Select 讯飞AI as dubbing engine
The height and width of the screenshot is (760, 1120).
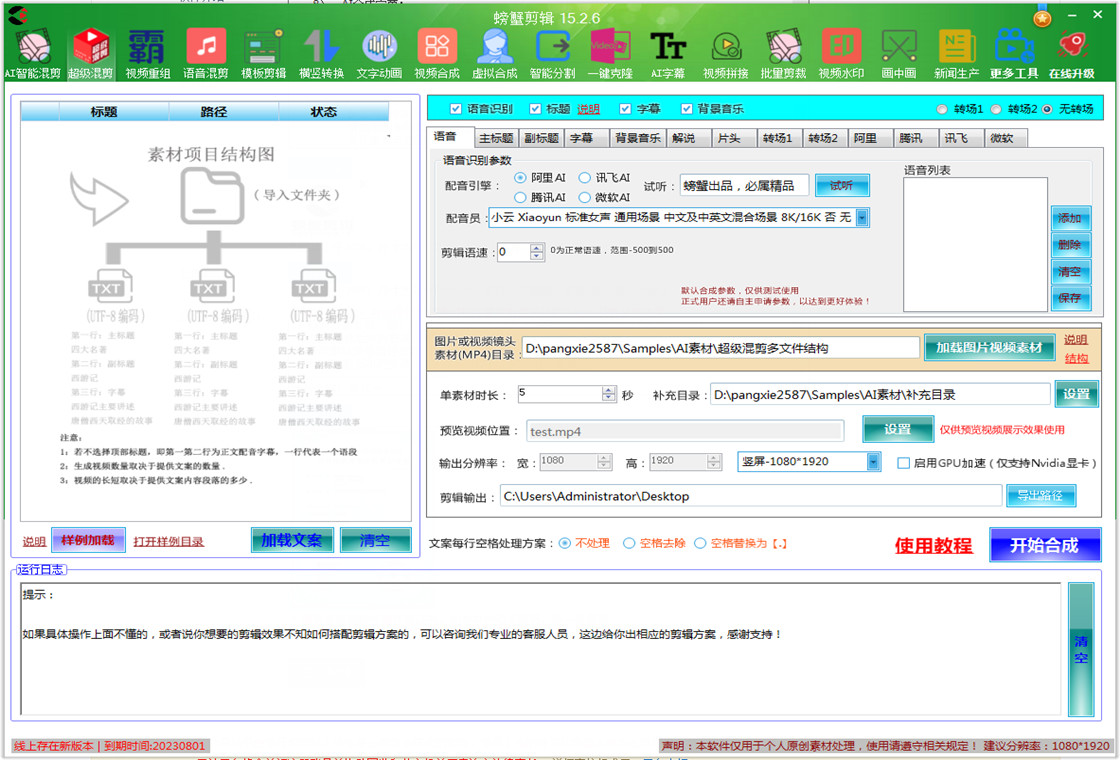[585, 177]
